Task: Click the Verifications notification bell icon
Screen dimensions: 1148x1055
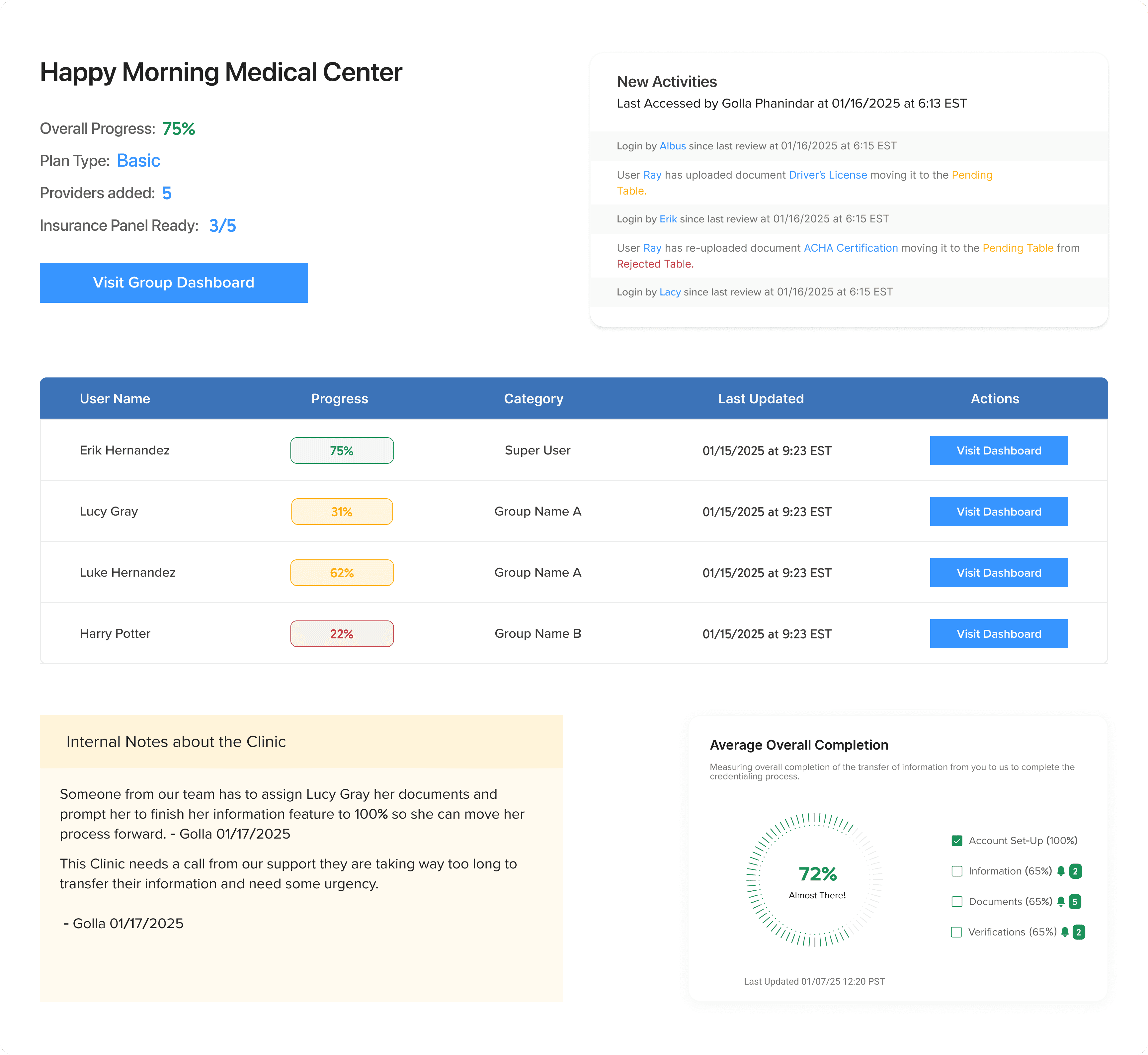Action: click(1065, 932)
